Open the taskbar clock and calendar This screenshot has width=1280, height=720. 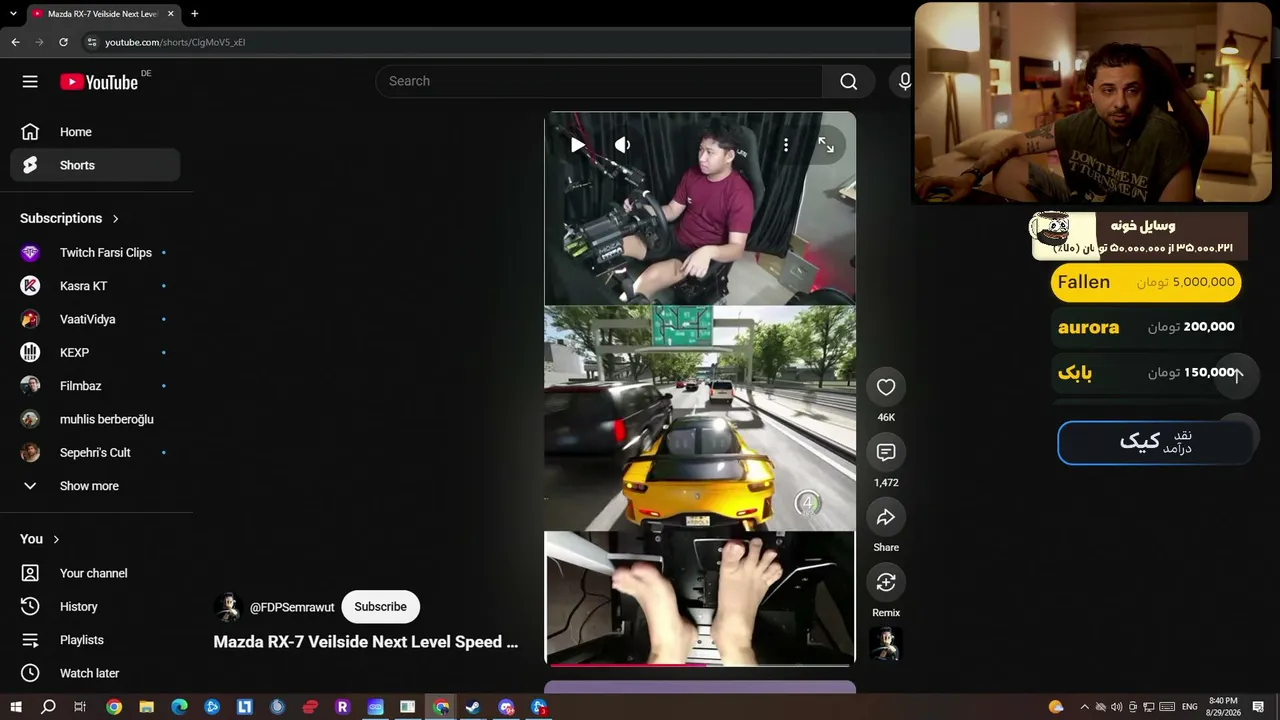[x=1224, y=707]
